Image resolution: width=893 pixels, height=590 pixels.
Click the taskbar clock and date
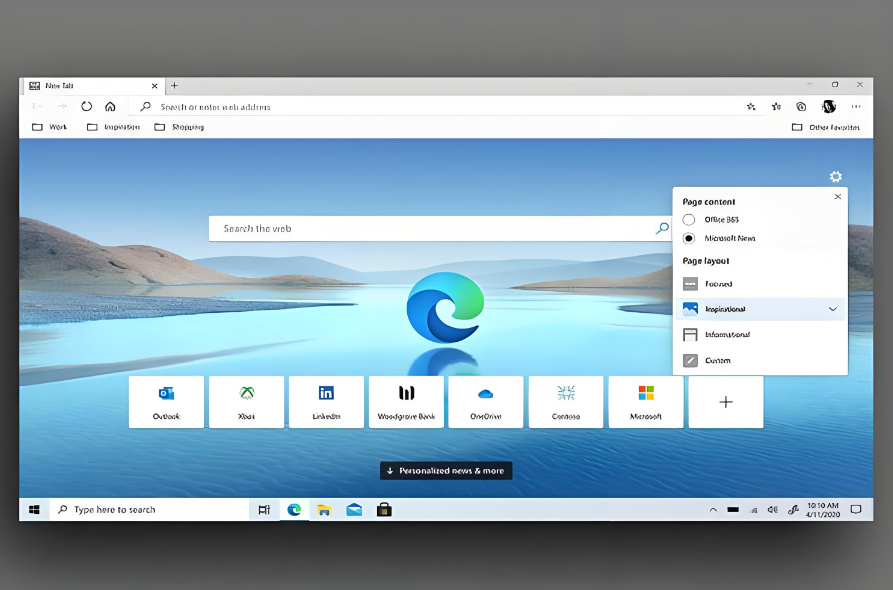(823, 510)
